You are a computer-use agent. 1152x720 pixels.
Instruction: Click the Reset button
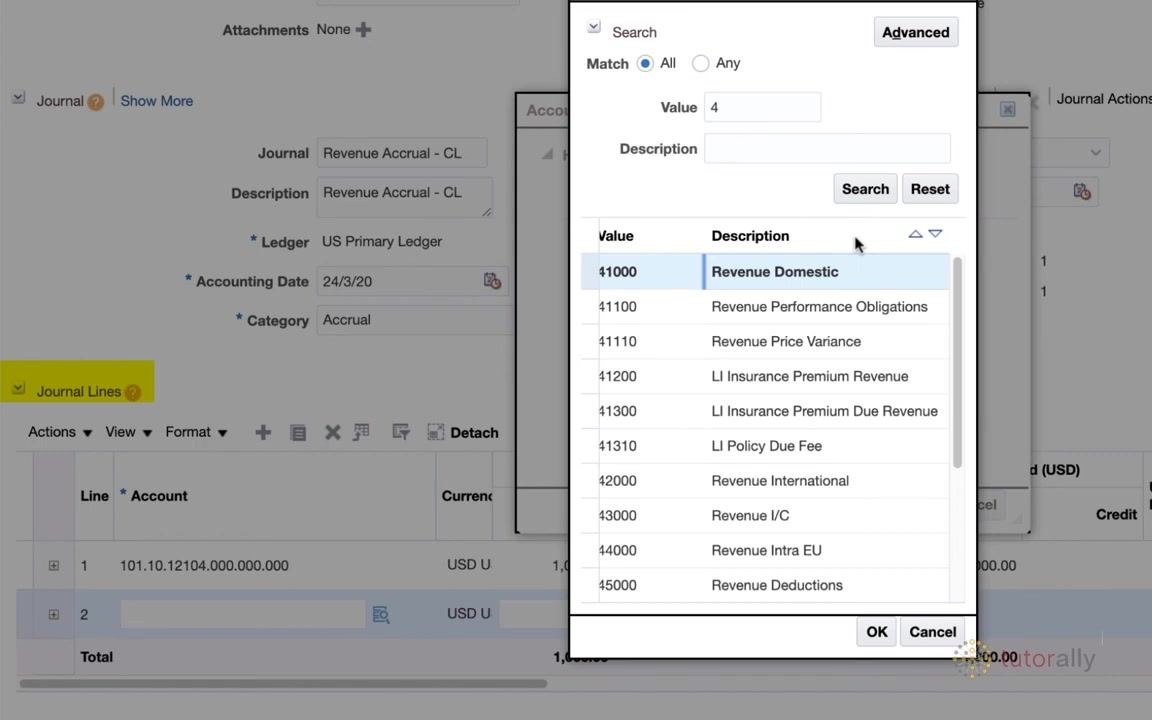point(930,189)
